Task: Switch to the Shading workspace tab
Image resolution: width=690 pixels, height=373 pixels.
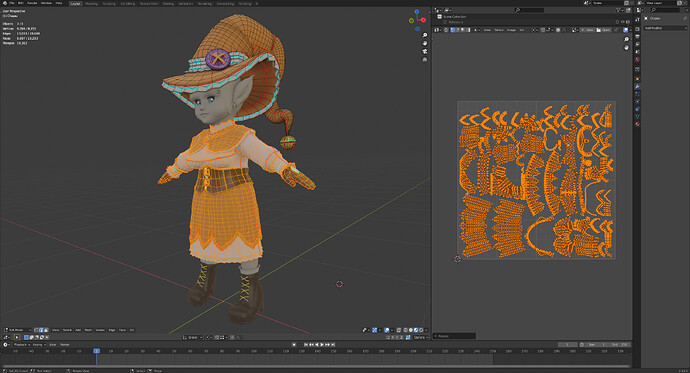Action: coord(168,4)
